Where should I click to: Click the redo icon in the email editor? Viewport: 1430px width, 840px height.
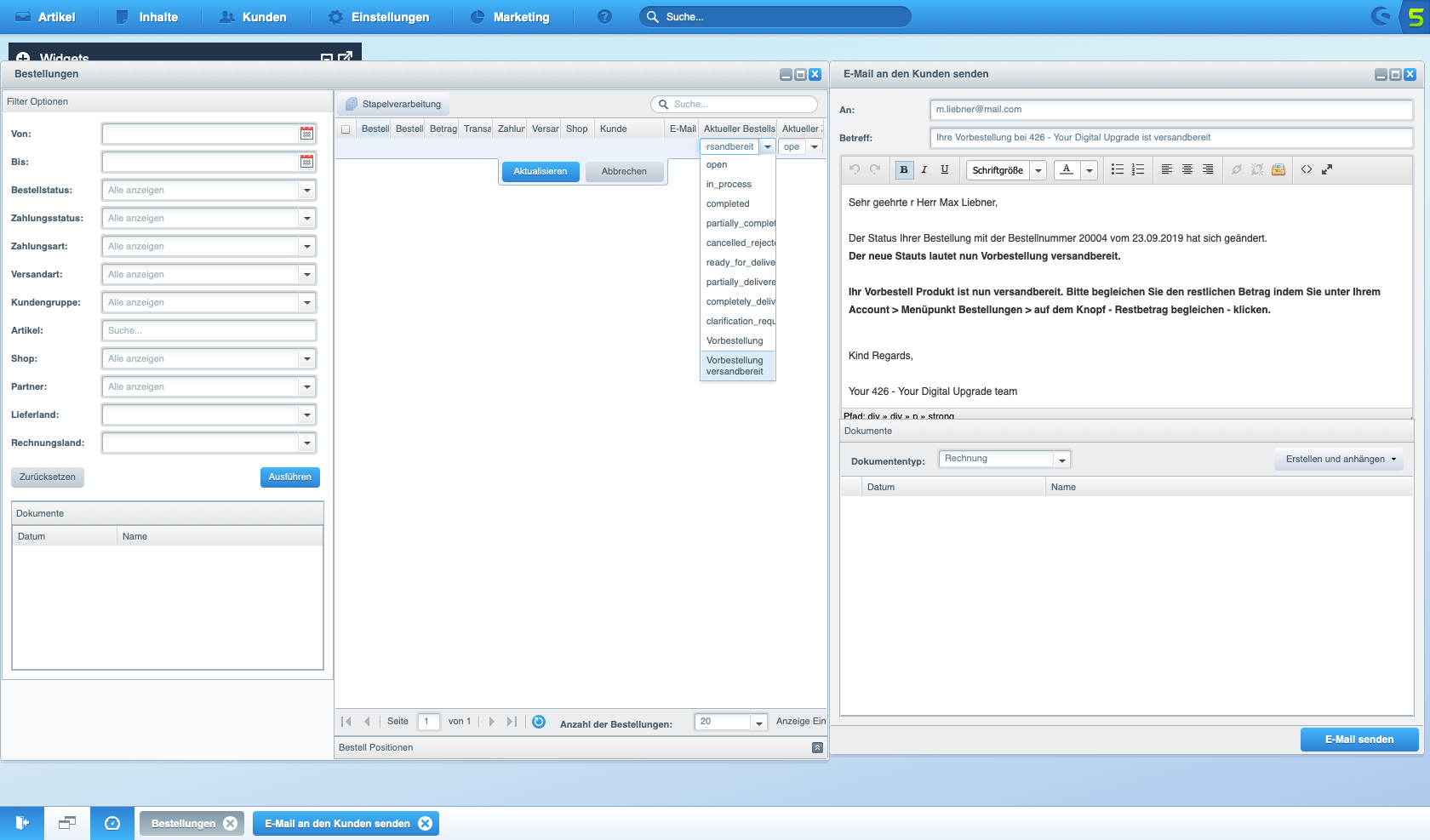pyautogui.click(x=875, y=169)
